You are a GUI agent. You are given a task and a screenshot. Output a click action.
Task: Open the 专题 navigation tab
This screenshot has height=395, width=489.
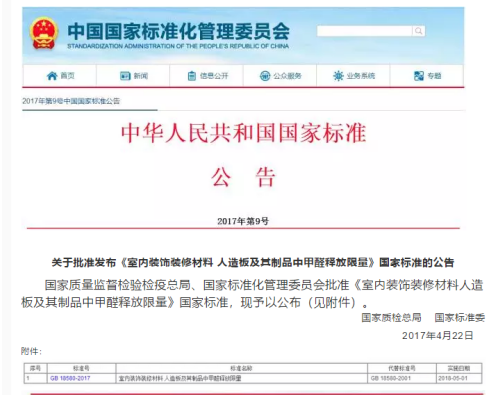(x=427, y=76)
